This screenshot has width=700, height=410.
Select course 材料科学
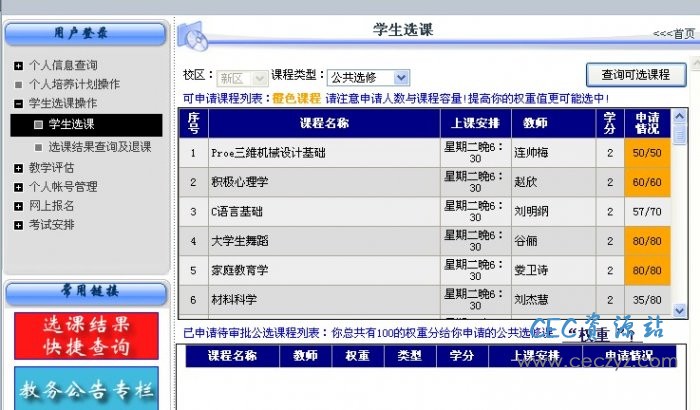click(x=234, y=300)
